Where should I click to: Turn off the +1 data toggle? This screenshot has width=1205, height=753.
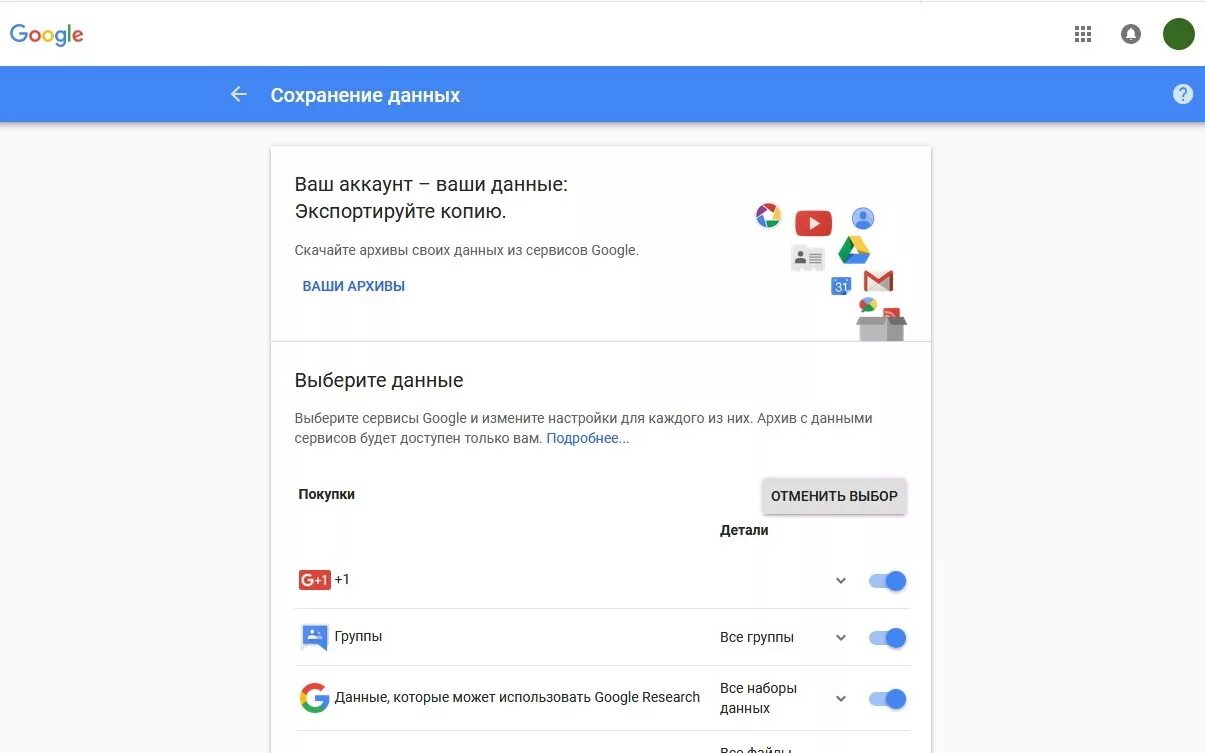[888, 580]
